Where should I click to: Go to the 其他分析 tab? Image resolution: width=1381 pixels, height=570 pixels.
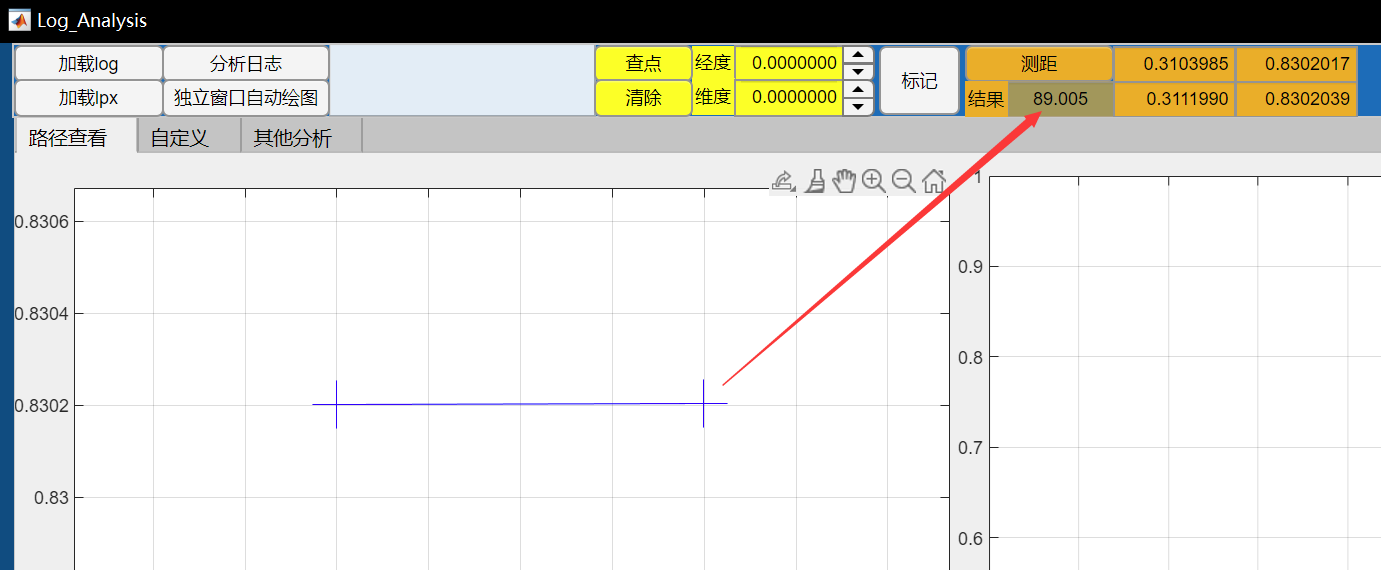point(292,138)
